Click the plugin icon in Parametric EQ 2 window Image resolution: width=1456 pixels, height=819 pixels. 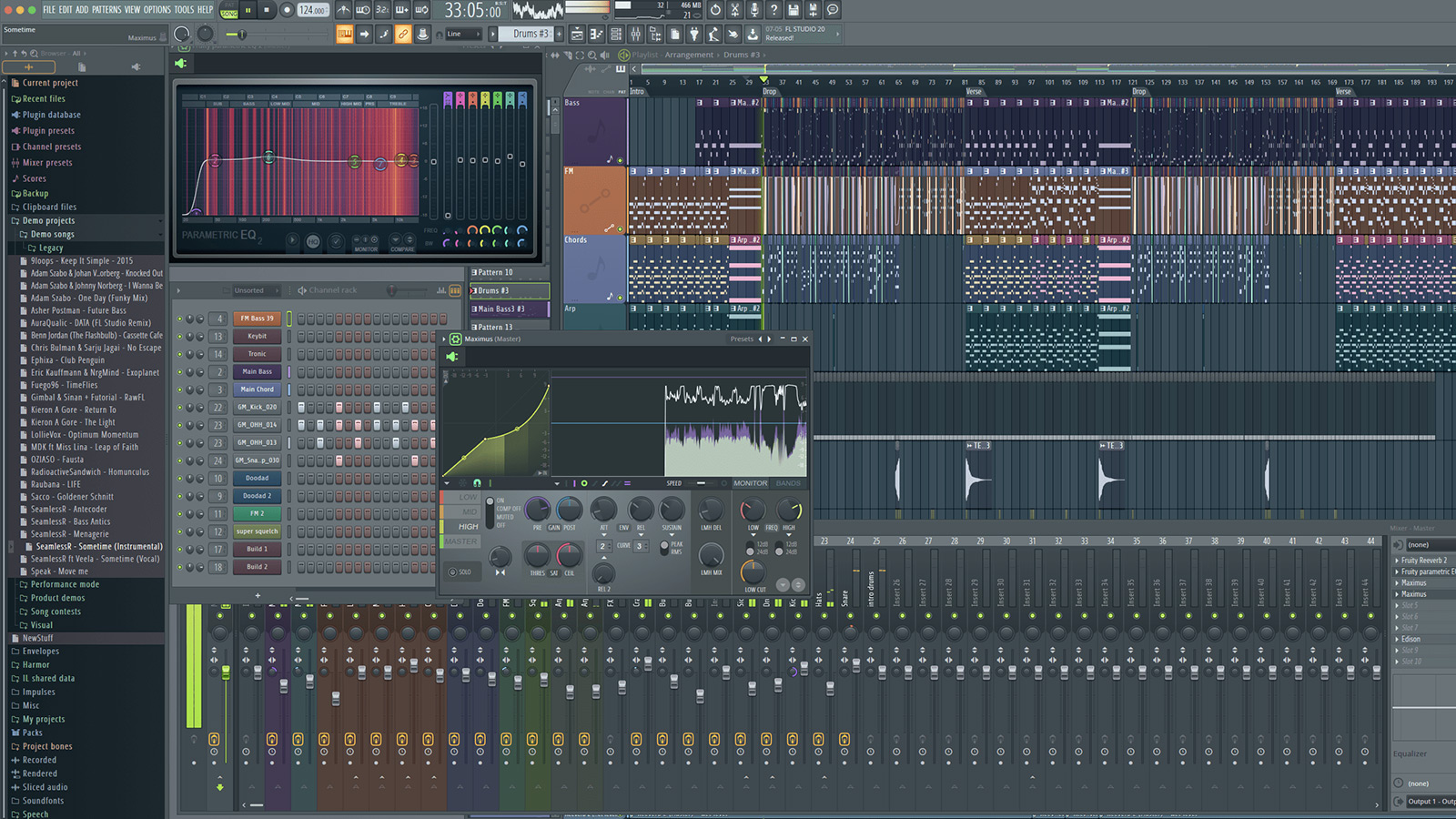(180, 64)
